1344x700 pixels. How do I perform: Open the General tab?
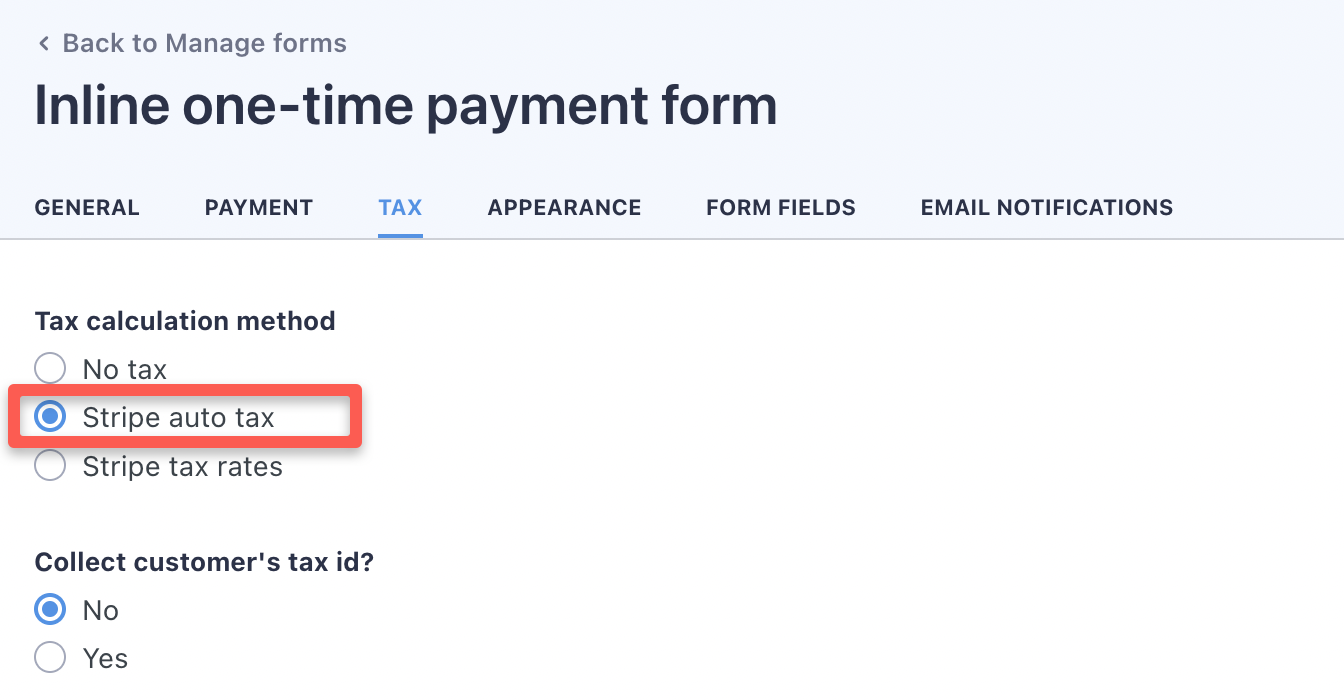point(86,207)
